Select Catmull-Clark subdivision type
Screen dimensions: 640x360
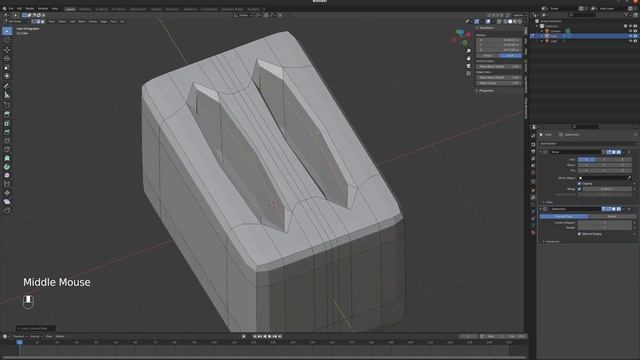point(564,216)
